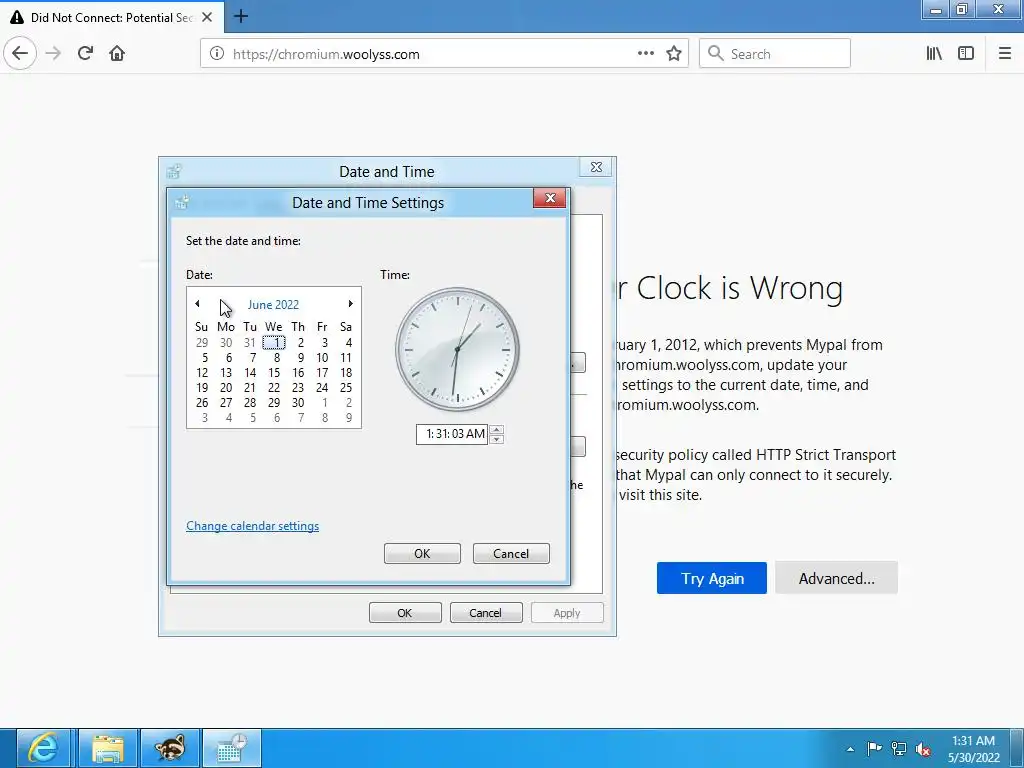Click the June 2022 calendar header

pos(273,305)
